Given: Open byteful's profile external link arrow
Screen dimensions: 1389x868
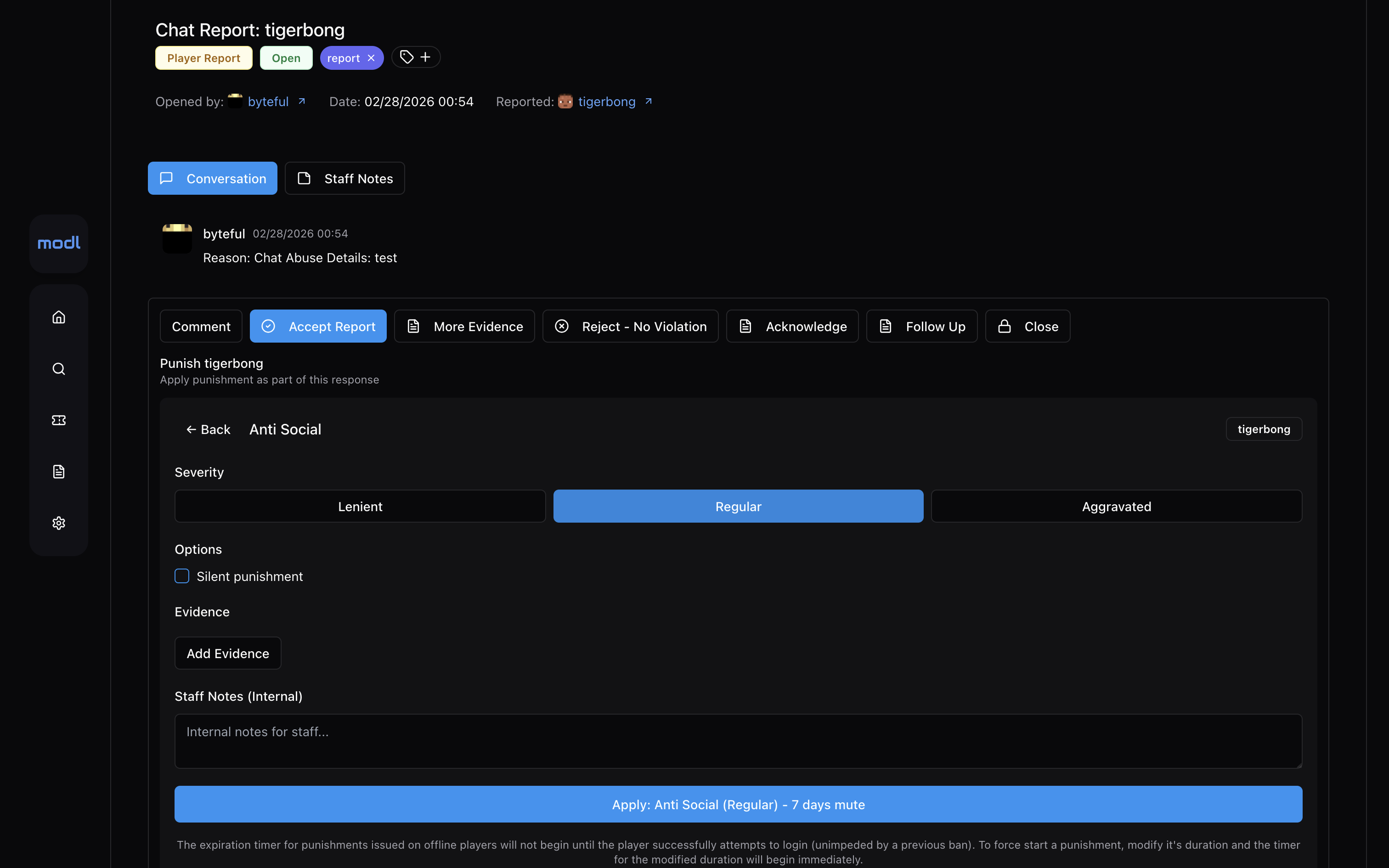Looking at the screenshot, I should (302, 101).
